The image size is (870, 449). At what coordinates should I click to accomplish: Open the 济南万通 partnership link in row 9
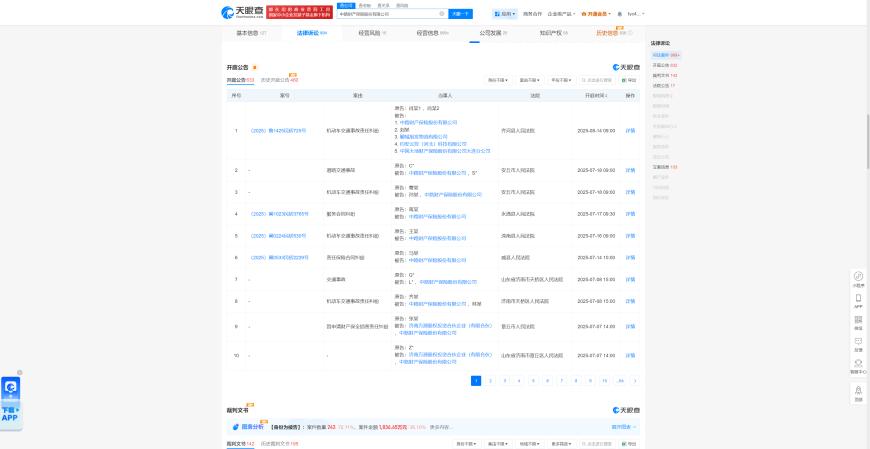(x=451, y=325)
